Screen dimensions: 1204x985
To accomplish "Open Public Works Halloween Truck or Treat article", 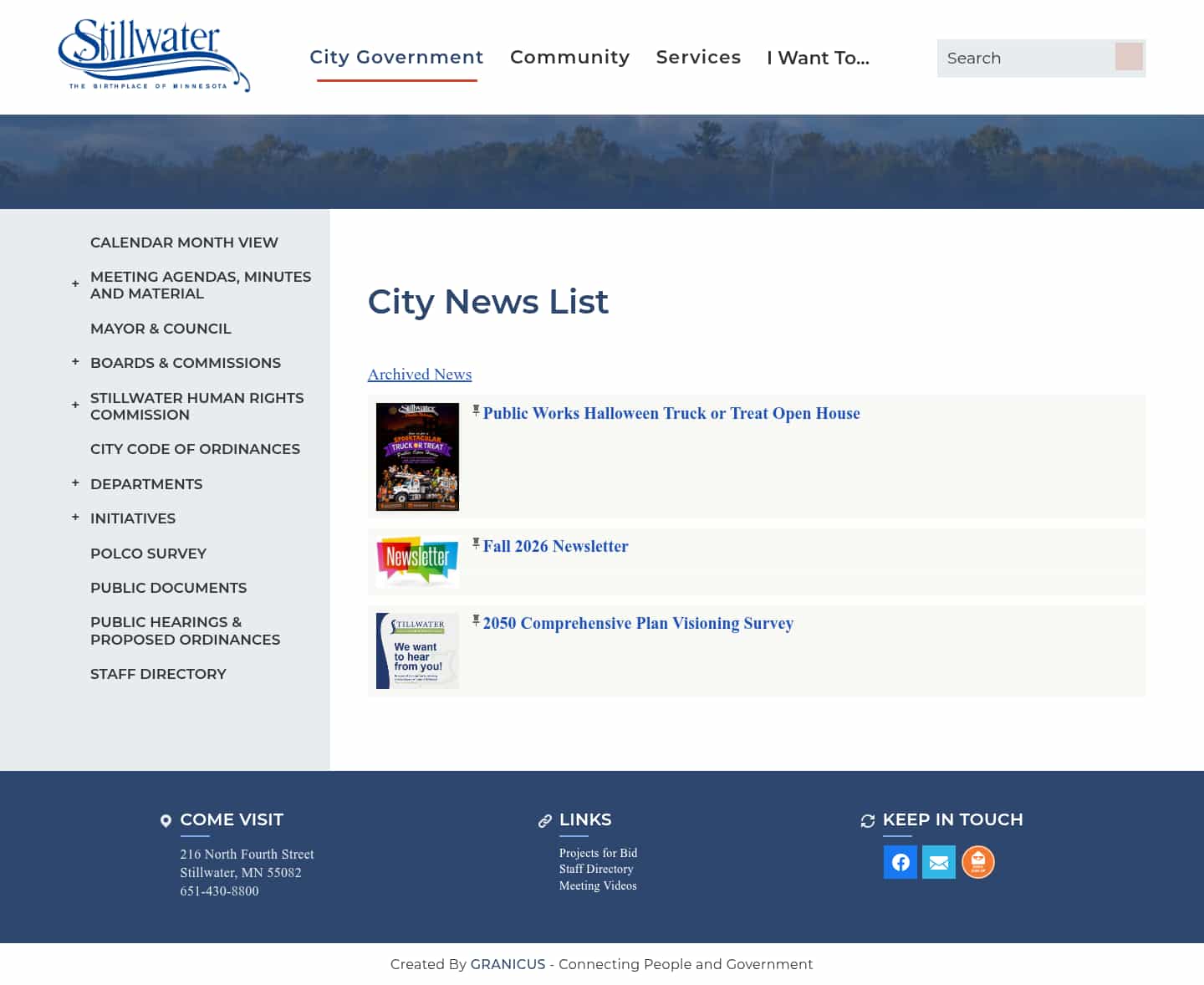I will [x=671, y=413].
